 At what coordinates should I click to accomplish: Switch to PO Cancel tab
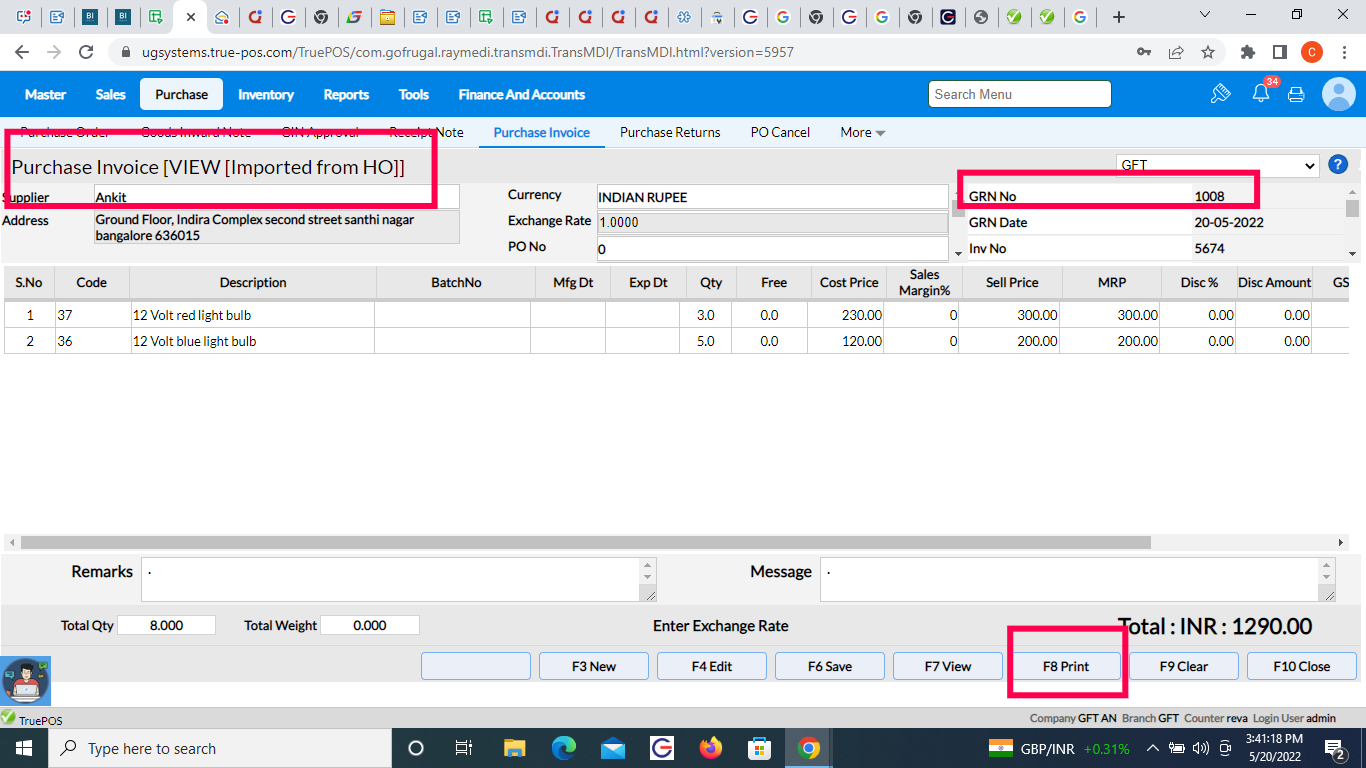pyautogui.click(x=780, y=132)
